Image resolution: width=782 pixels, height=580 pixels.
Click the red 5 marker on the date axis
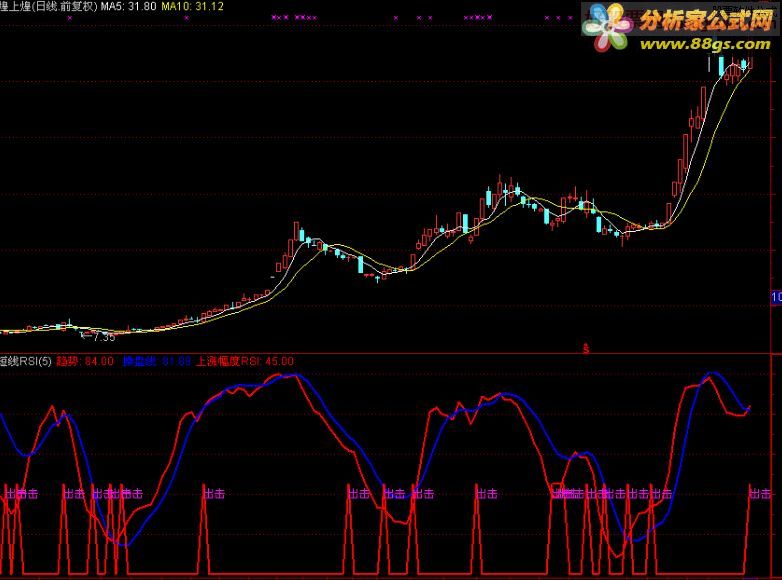click(586, 349)
